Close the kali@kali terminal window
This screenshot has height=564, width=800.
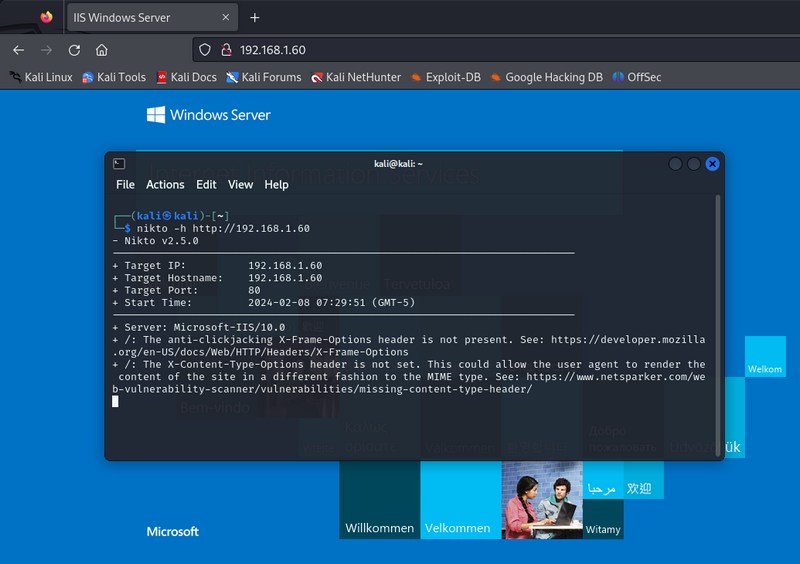pos(713,164)
